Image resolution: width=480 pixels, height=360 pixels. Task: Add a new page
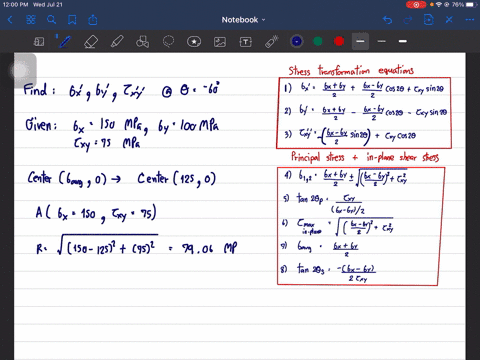(428, 20)
